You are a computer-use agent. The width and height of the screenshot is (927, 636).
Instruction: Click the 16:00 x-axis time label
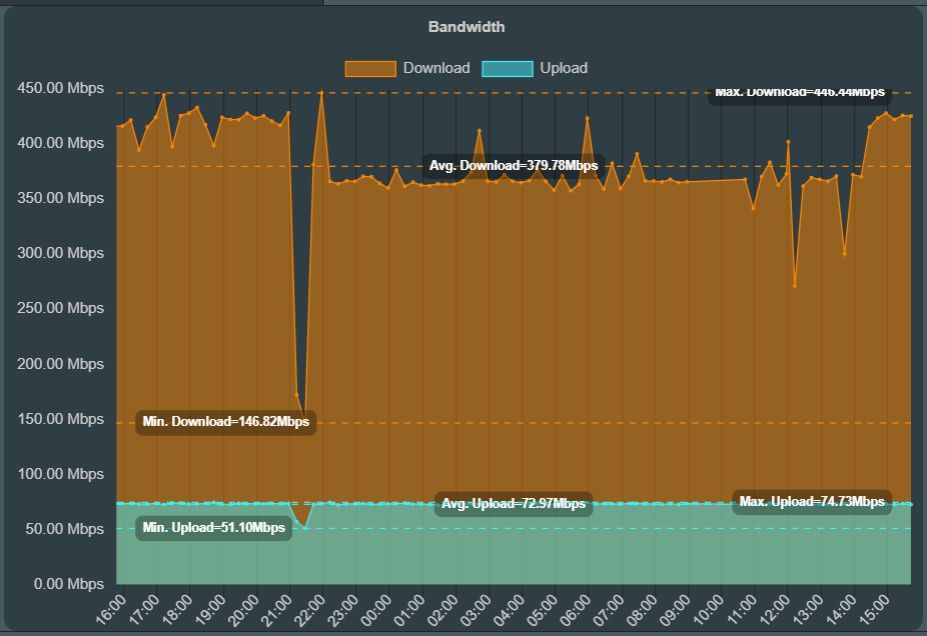(111, 608)
